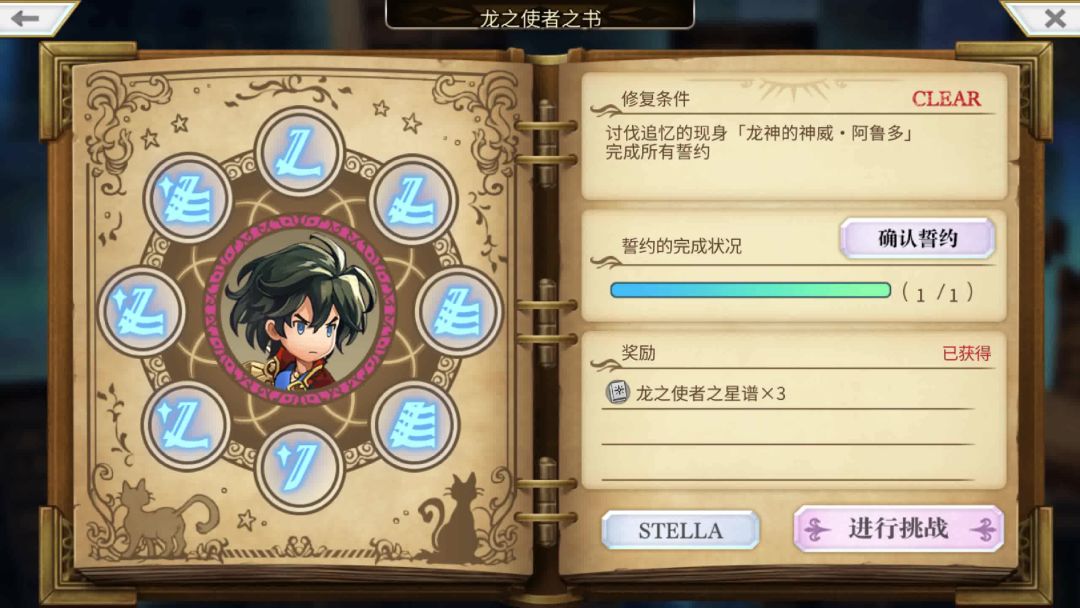Click the 已获得 obtained status text
This screenshot has height=608, width=1080.
(x=966, y=353)
